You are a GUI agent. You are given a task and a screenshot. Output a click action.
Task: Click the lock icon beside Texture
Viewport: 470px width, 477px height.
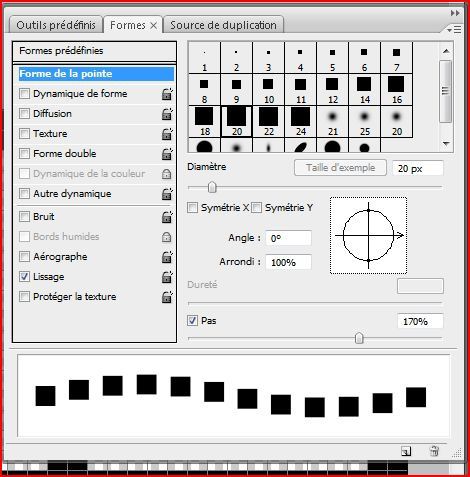(x=167, y=134)
